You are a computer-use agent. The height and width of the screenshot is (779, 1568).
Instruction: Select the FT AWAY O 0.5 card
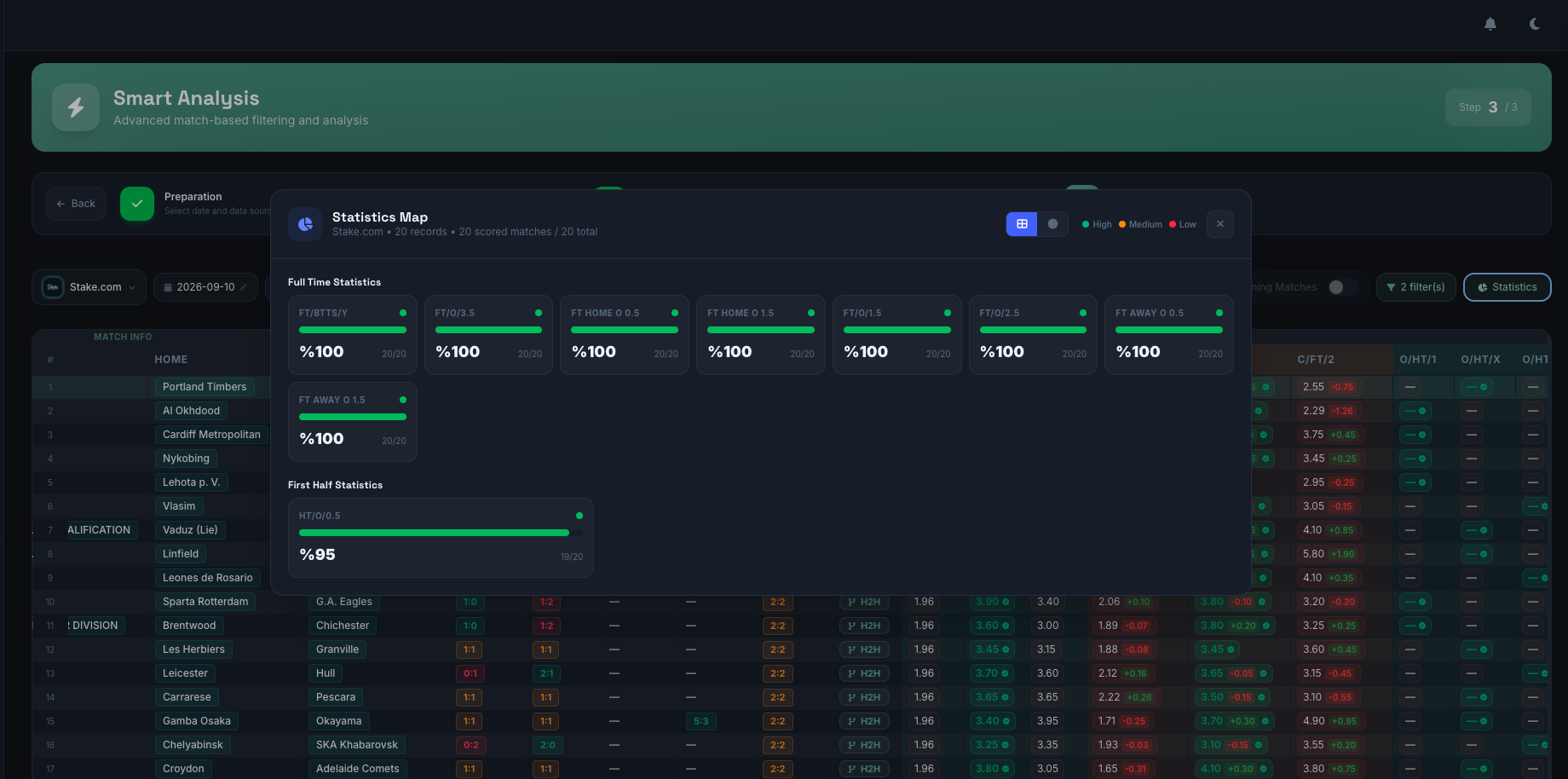(1169, 335)
